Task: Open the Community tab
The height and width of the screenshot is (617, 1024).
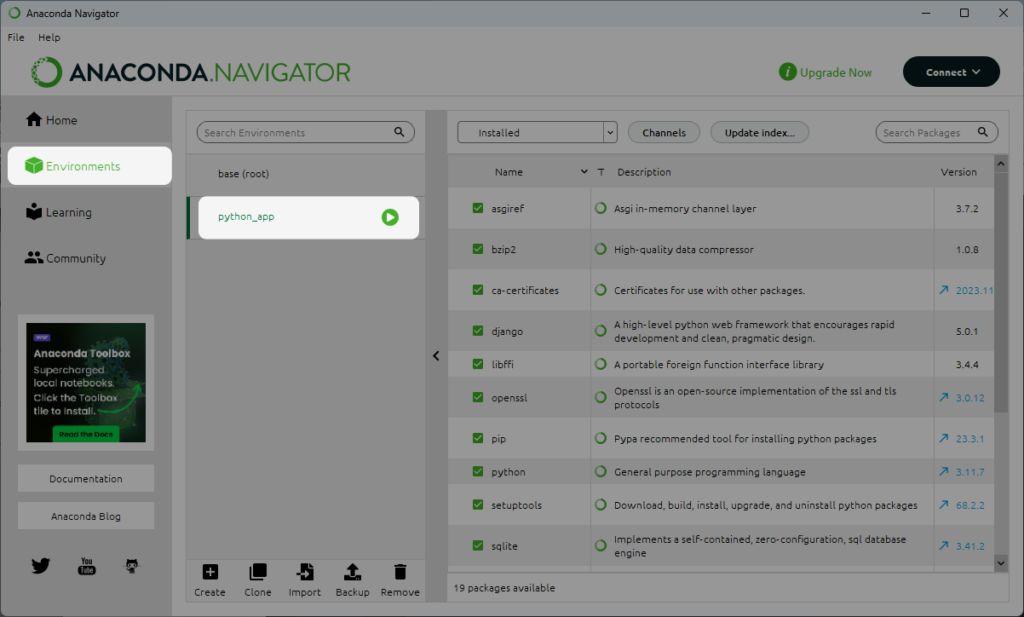Action: (86, 258)
